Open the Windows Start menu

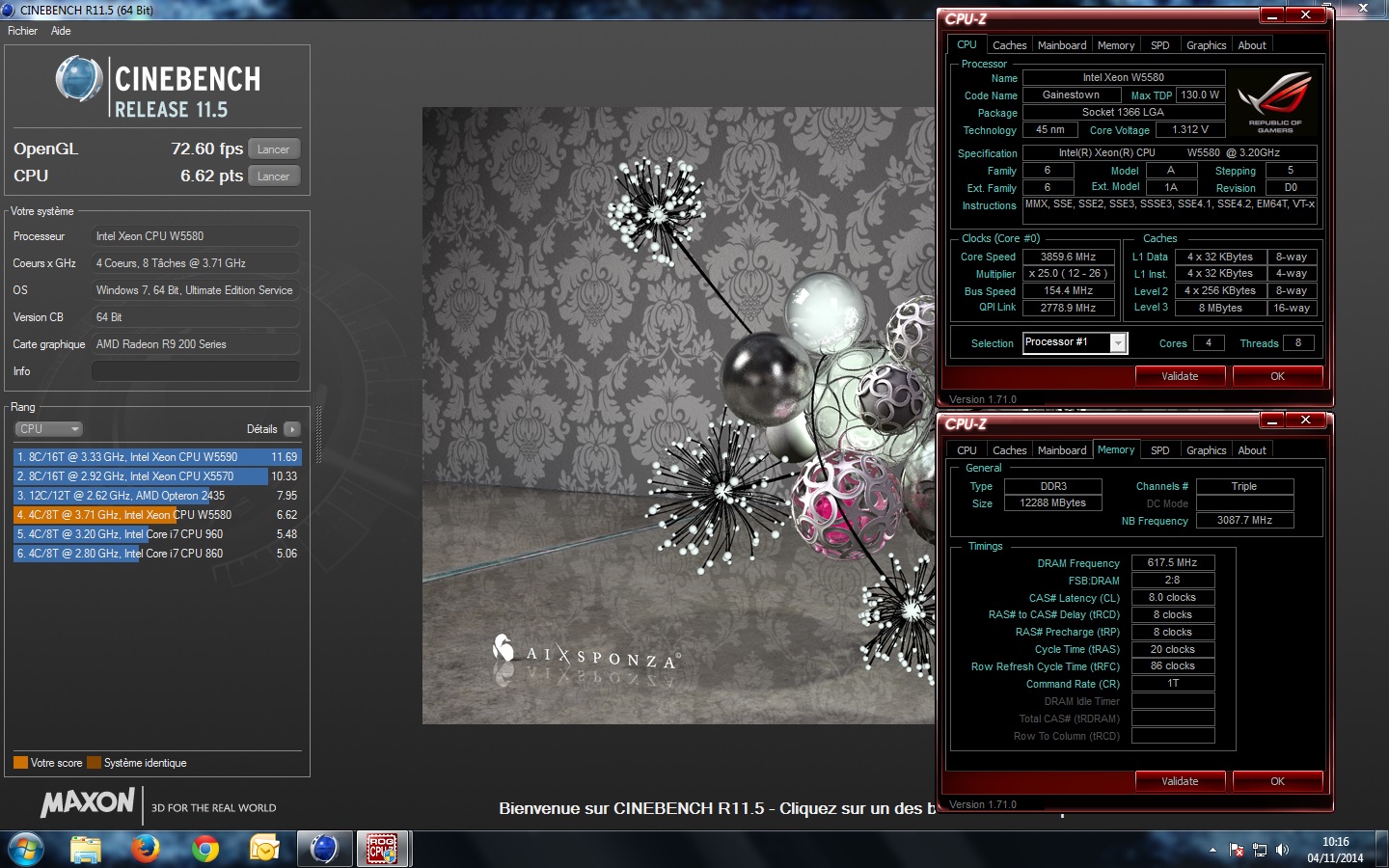pos(25,849)
